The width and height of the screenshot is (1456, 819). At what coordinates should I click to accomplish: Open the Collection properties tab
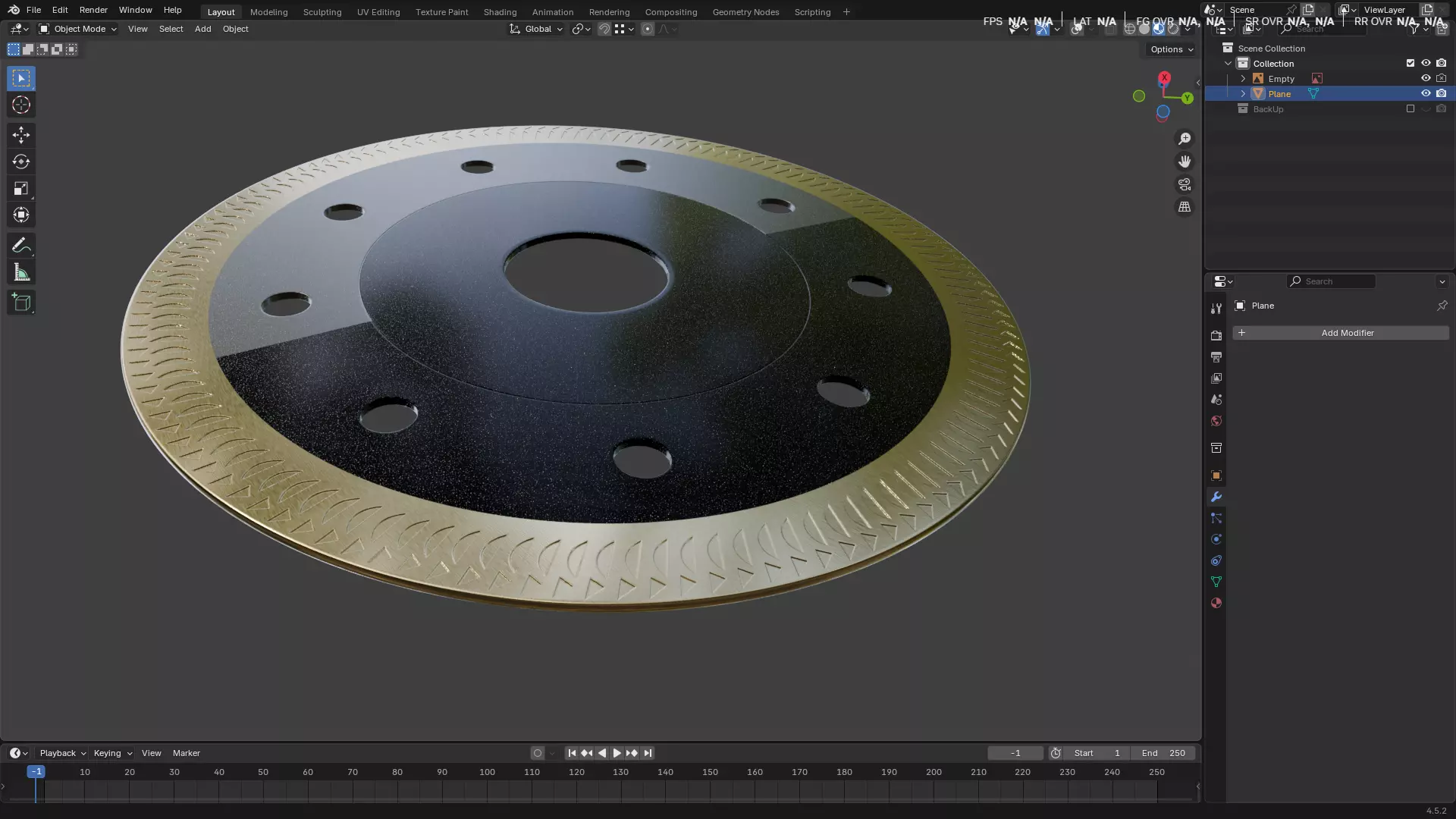[1216, 448]
